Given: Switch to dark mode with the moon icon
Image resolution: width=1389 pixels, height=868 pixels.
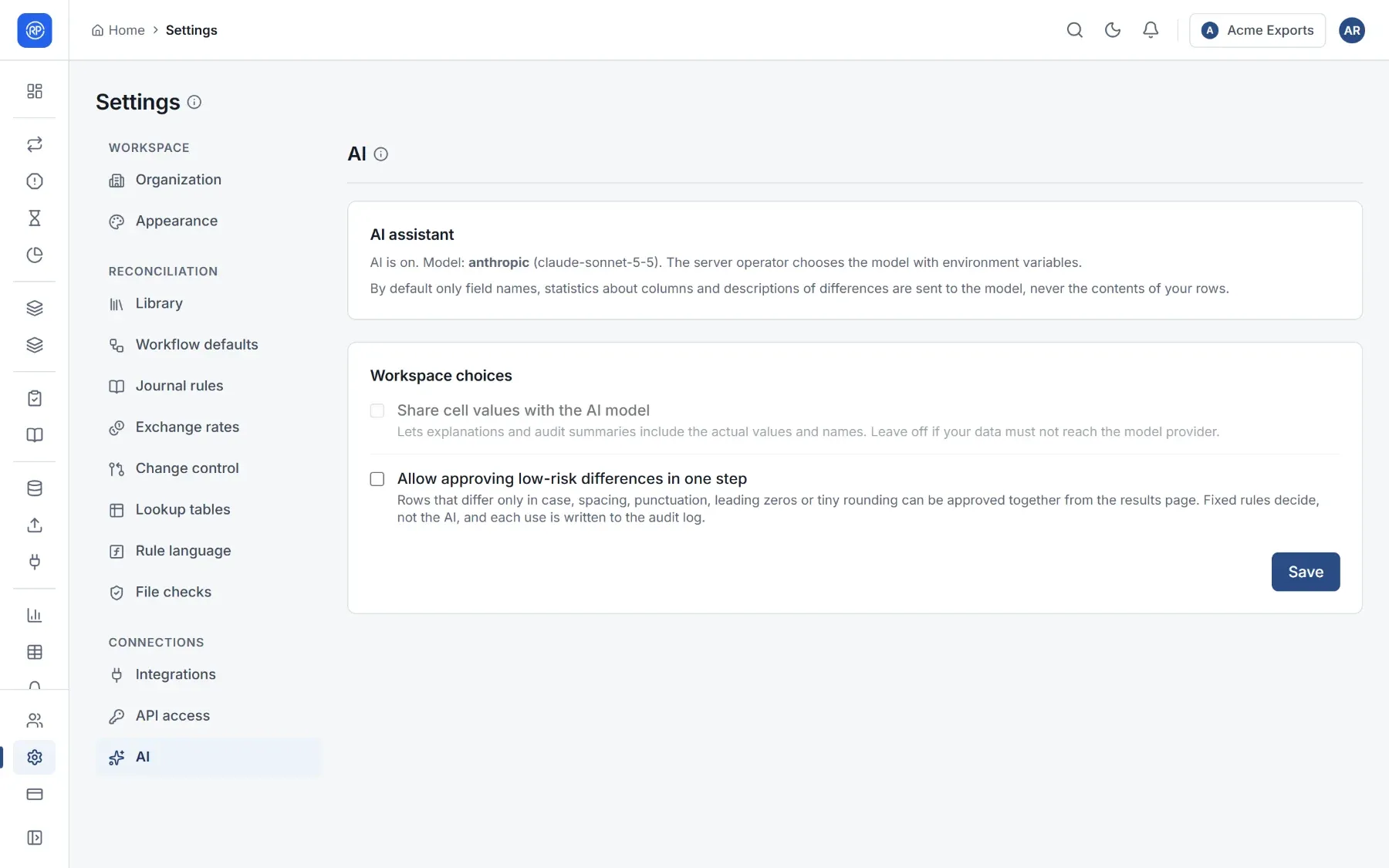Looking at the screenshot, I should (1113, 30).
